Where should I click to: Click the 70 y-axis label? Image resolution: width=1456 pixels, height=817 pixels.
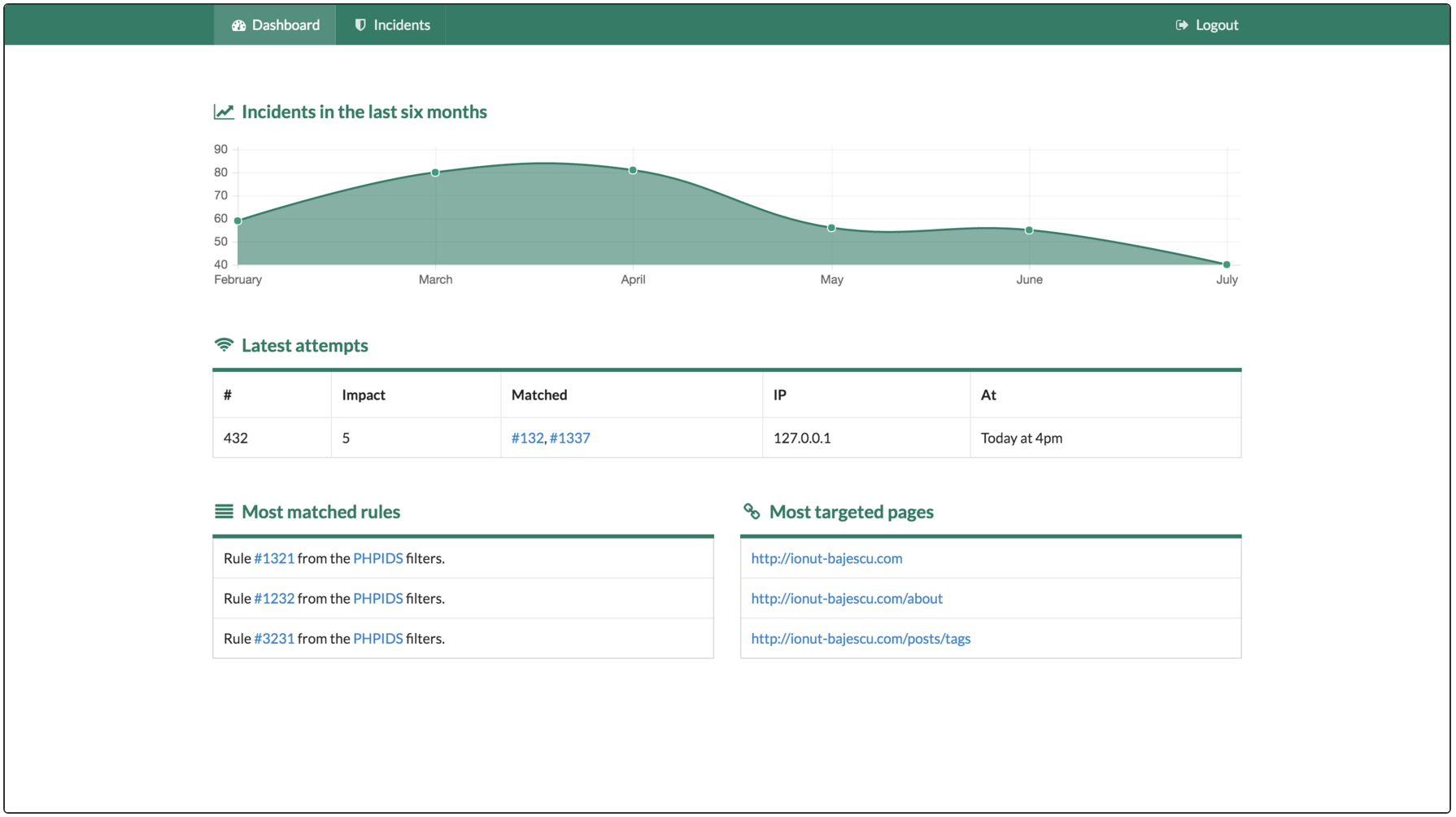coord(220,195)
